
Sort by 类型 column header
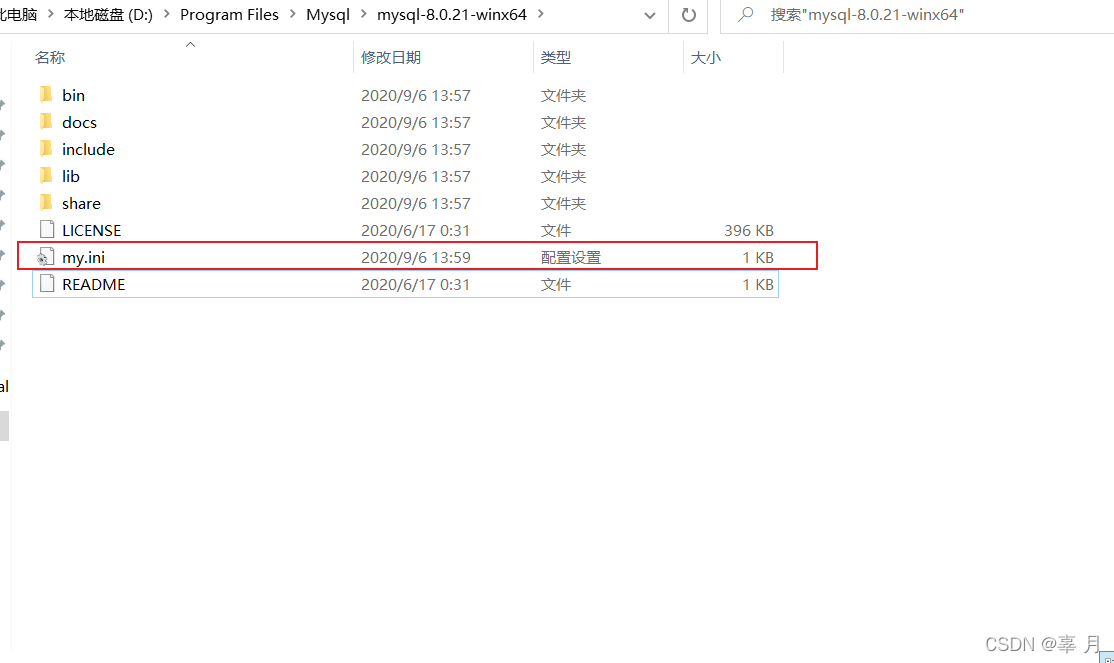point(556,58)
